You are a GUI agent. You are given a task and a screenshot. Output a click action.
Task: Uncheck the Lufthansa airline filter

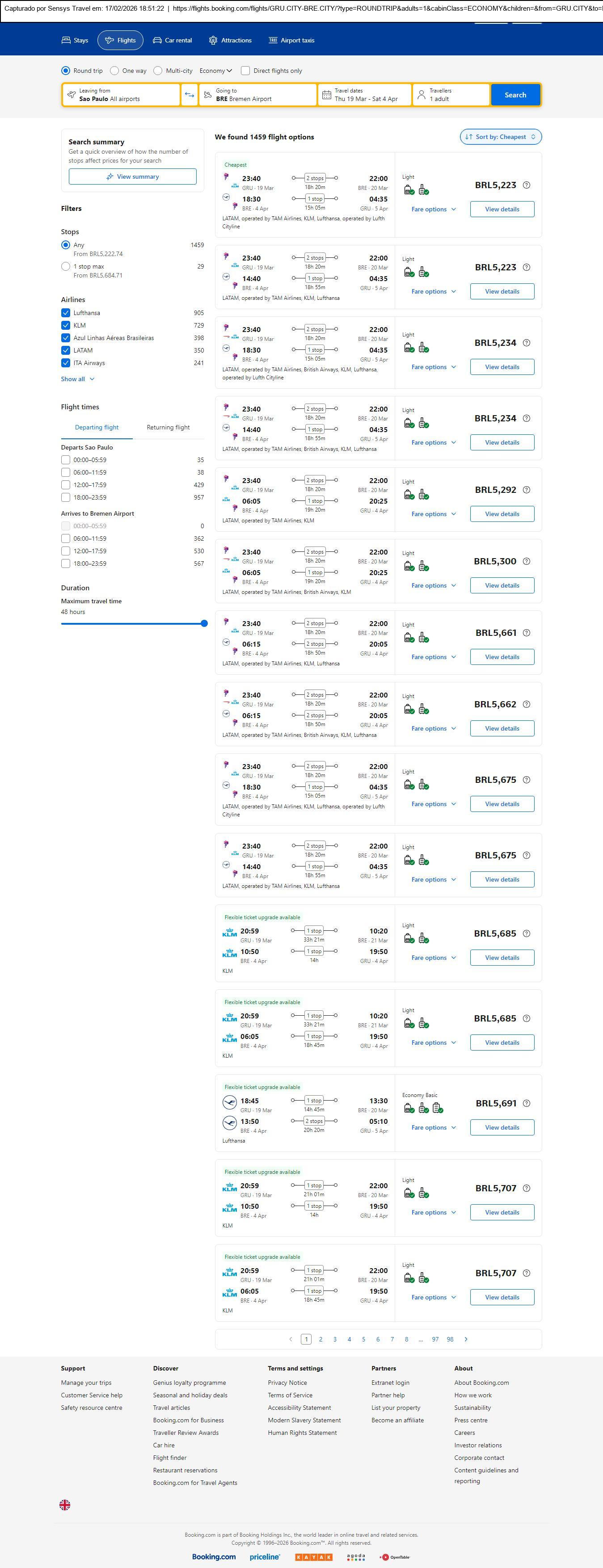point(66,313)
